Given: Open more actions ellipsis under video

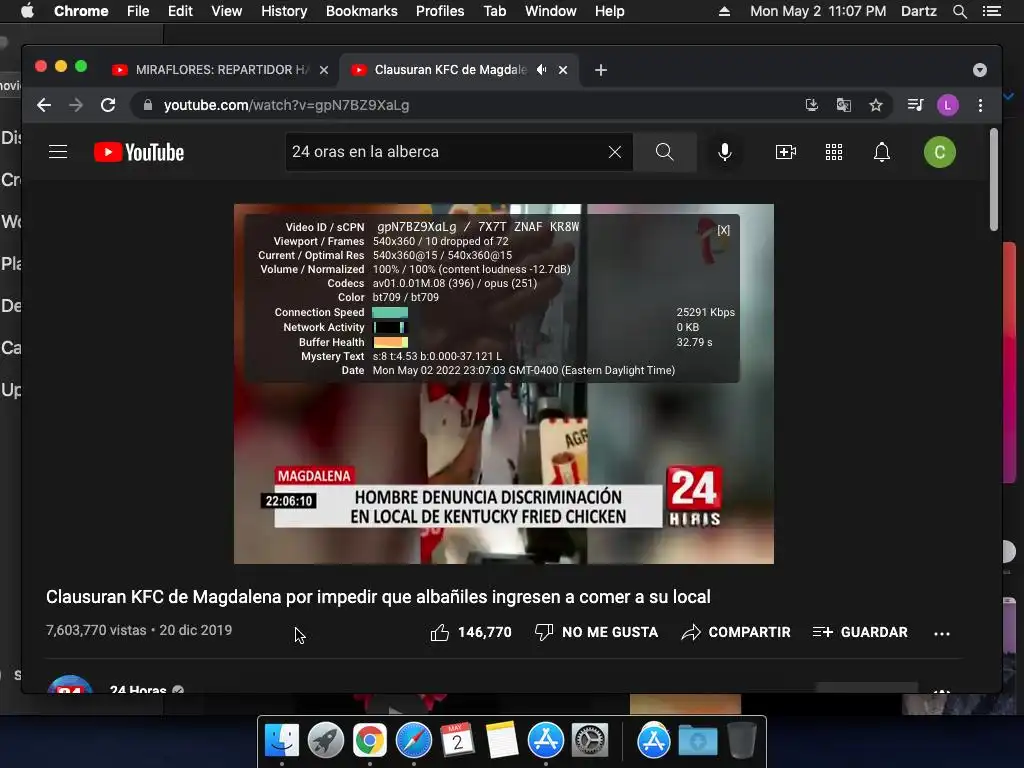Looking at the screenshot, I should click(941, 633).
